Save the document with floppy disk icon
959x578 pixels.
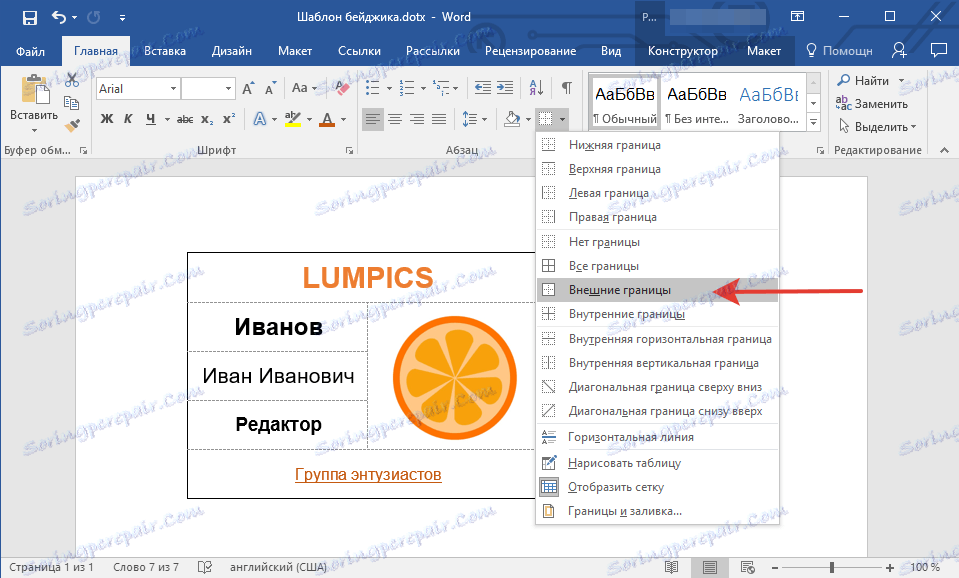(29, 17)
